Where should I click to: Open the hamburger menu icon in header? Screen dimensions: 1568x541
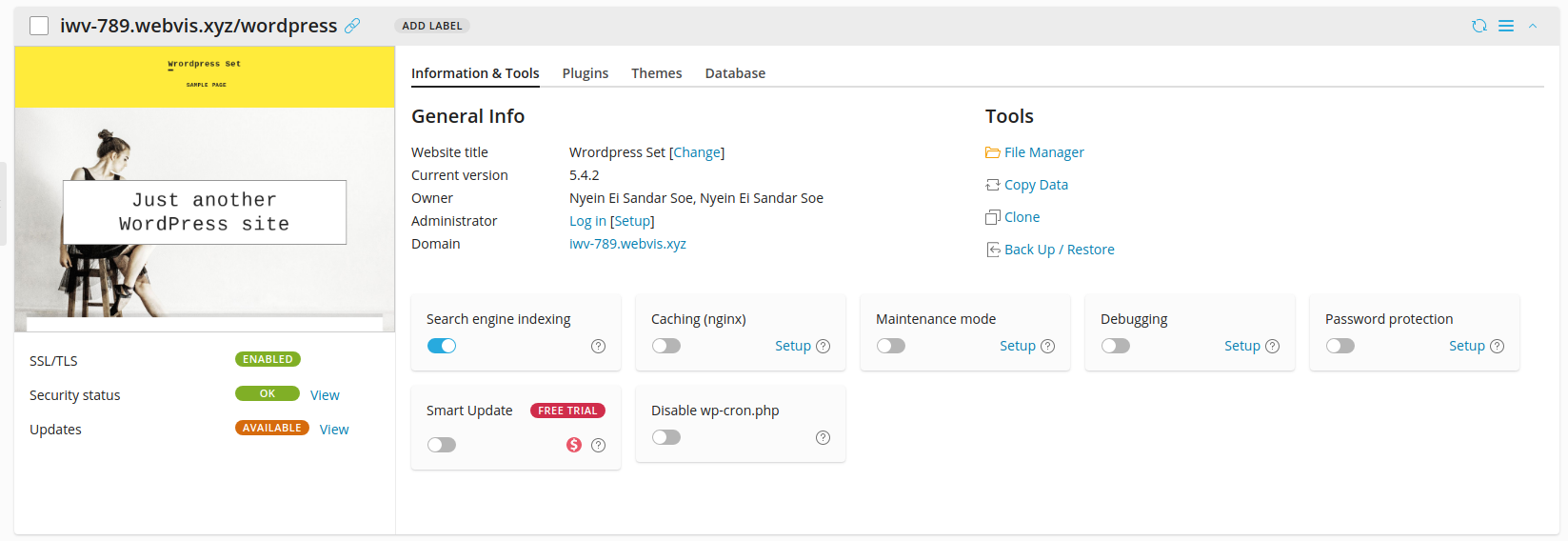[1506, 26]
